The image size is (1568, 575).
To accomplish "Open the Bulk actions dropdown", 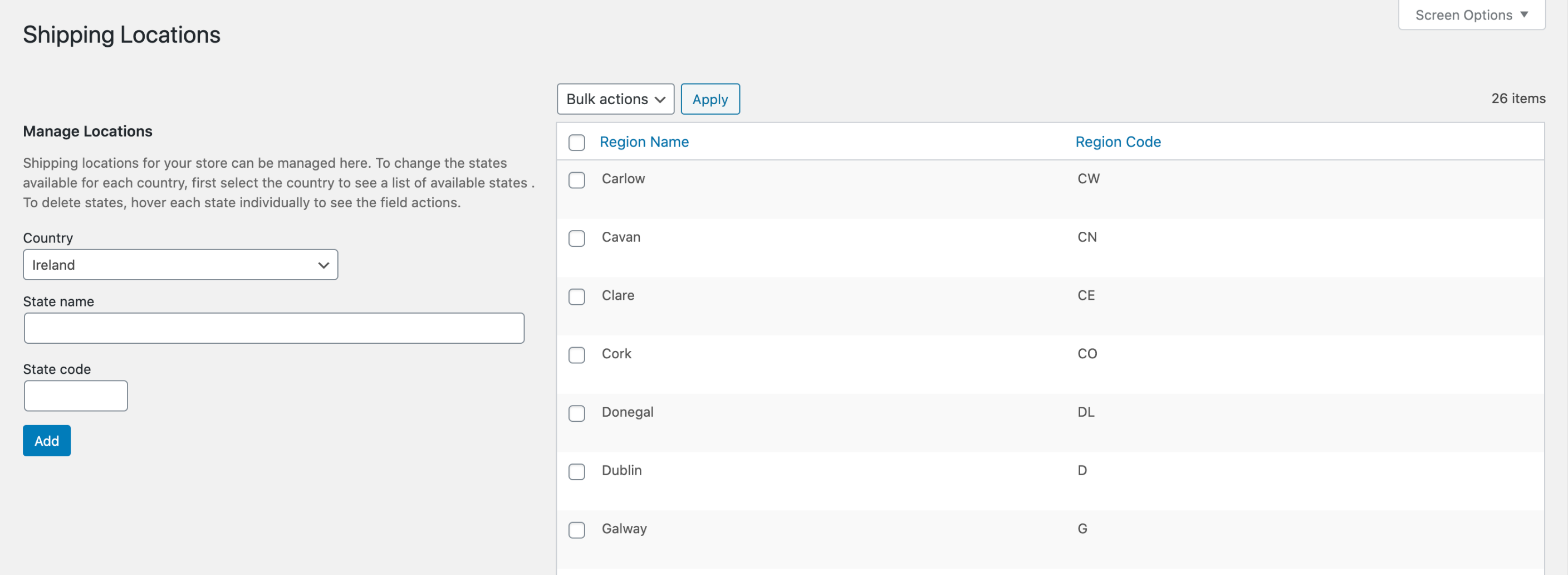I will [x=615, y=99].
